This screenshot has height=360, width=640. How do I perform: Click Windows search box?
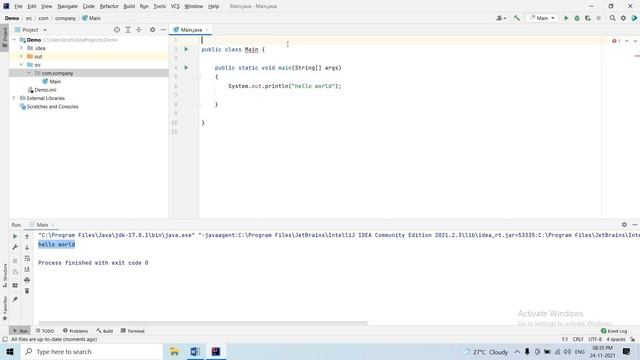click(91, 351)
